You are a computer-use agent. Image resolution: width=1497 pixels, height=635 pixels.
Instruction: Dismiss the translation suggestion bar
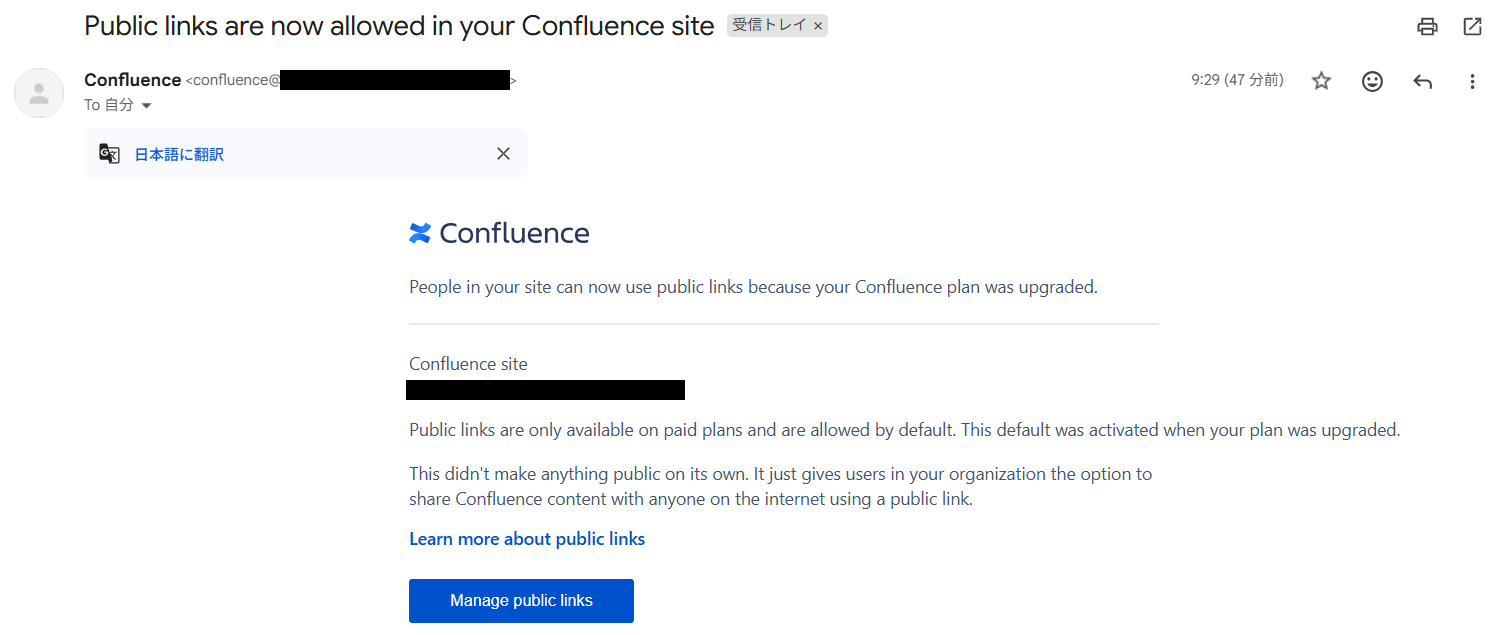[x=503, y=153]
